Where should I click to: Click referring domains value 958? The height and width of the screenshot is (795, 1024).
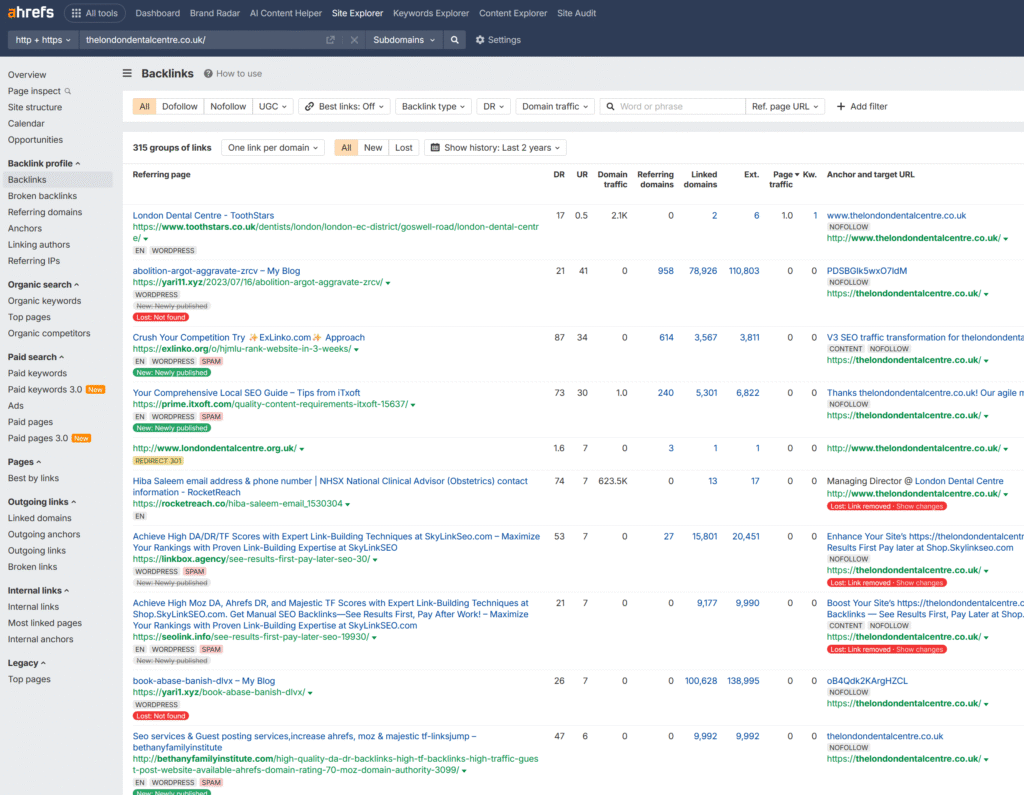[665, 271]
